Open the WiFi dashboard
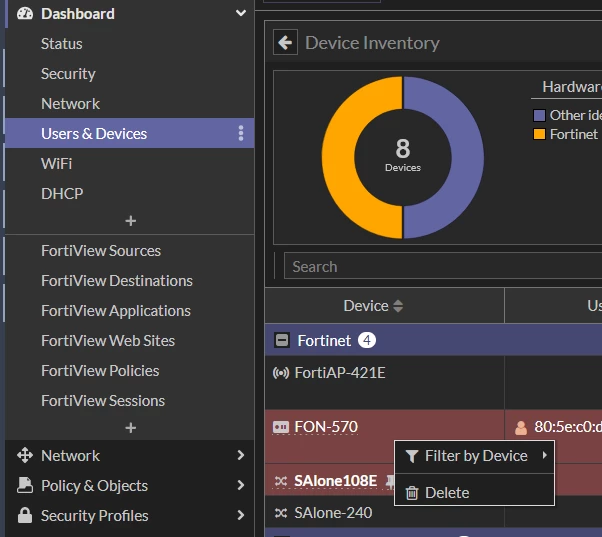Screen dimensions: 602x537 (56, 164)
